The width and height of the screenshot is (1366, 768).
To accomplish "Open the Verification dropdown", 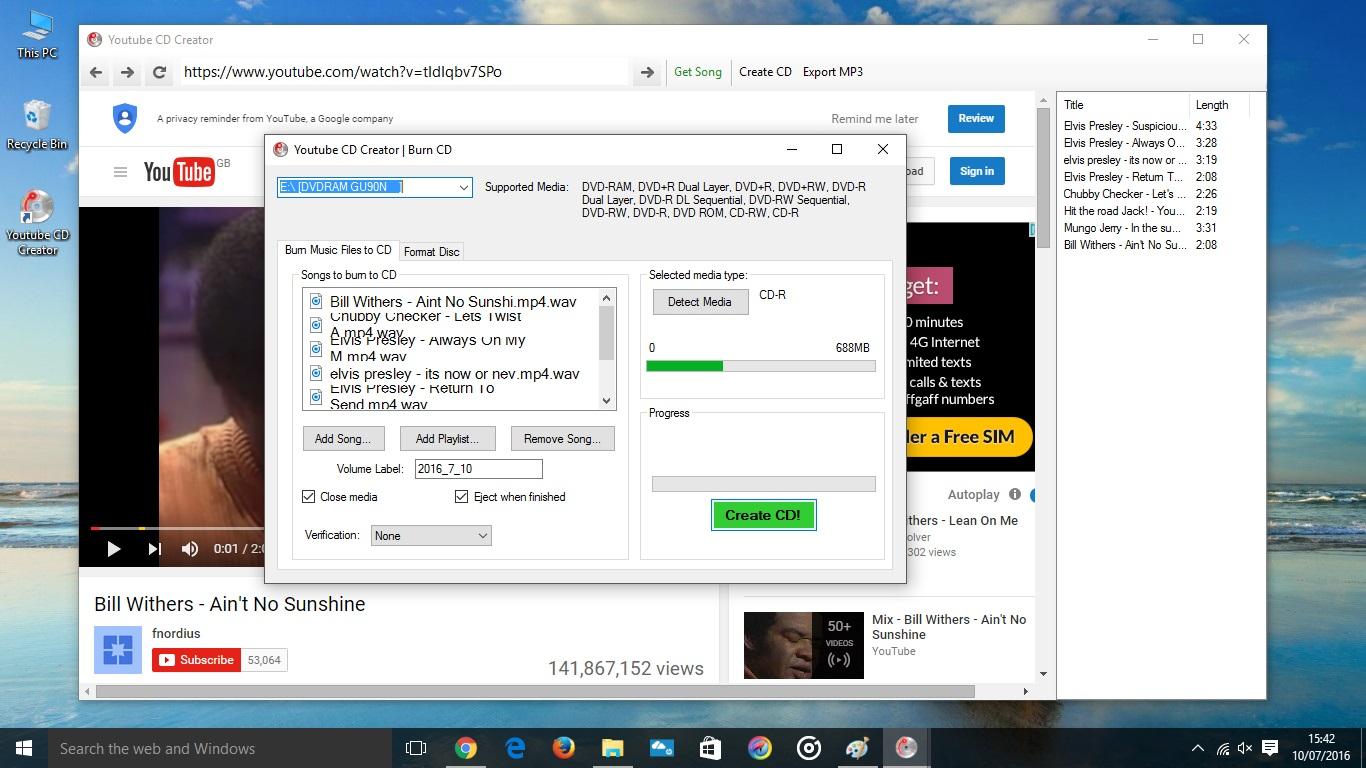I will pyautogui.click(x=431, y=536).
